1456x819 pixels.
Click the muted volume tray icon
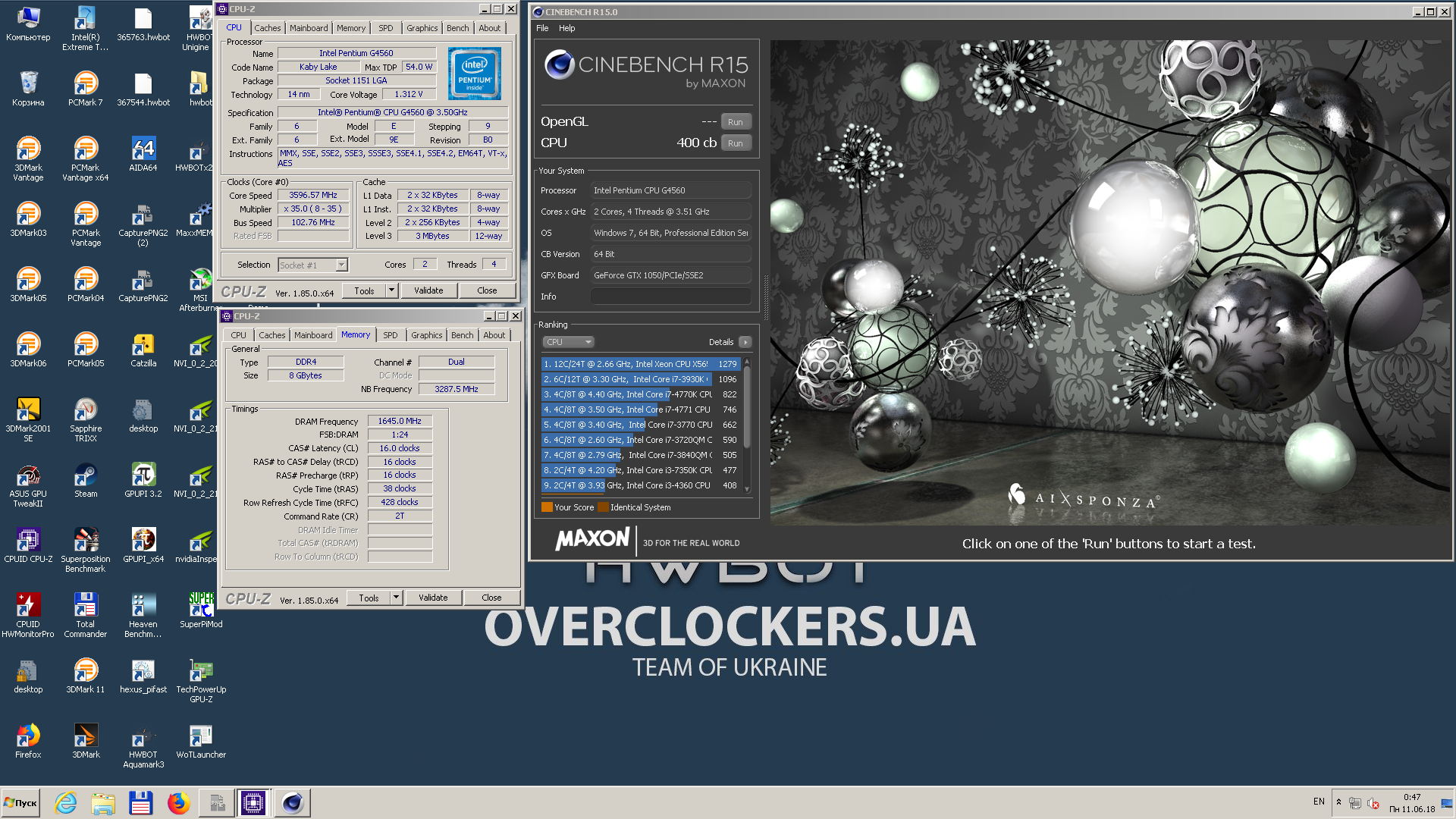[x=1373, y=803]
